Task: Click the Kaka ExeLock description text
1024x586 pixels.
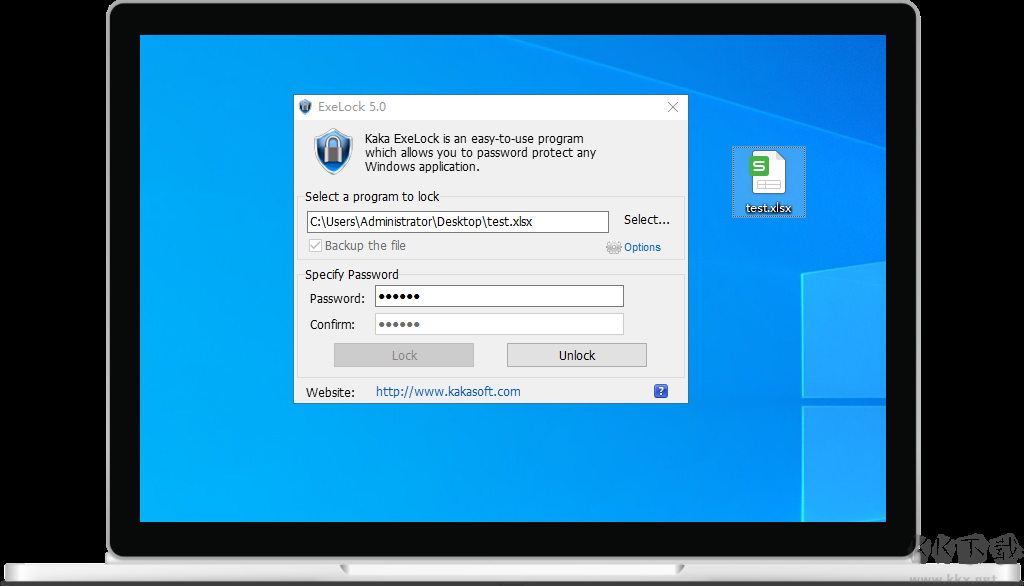Action: [480, 153]
